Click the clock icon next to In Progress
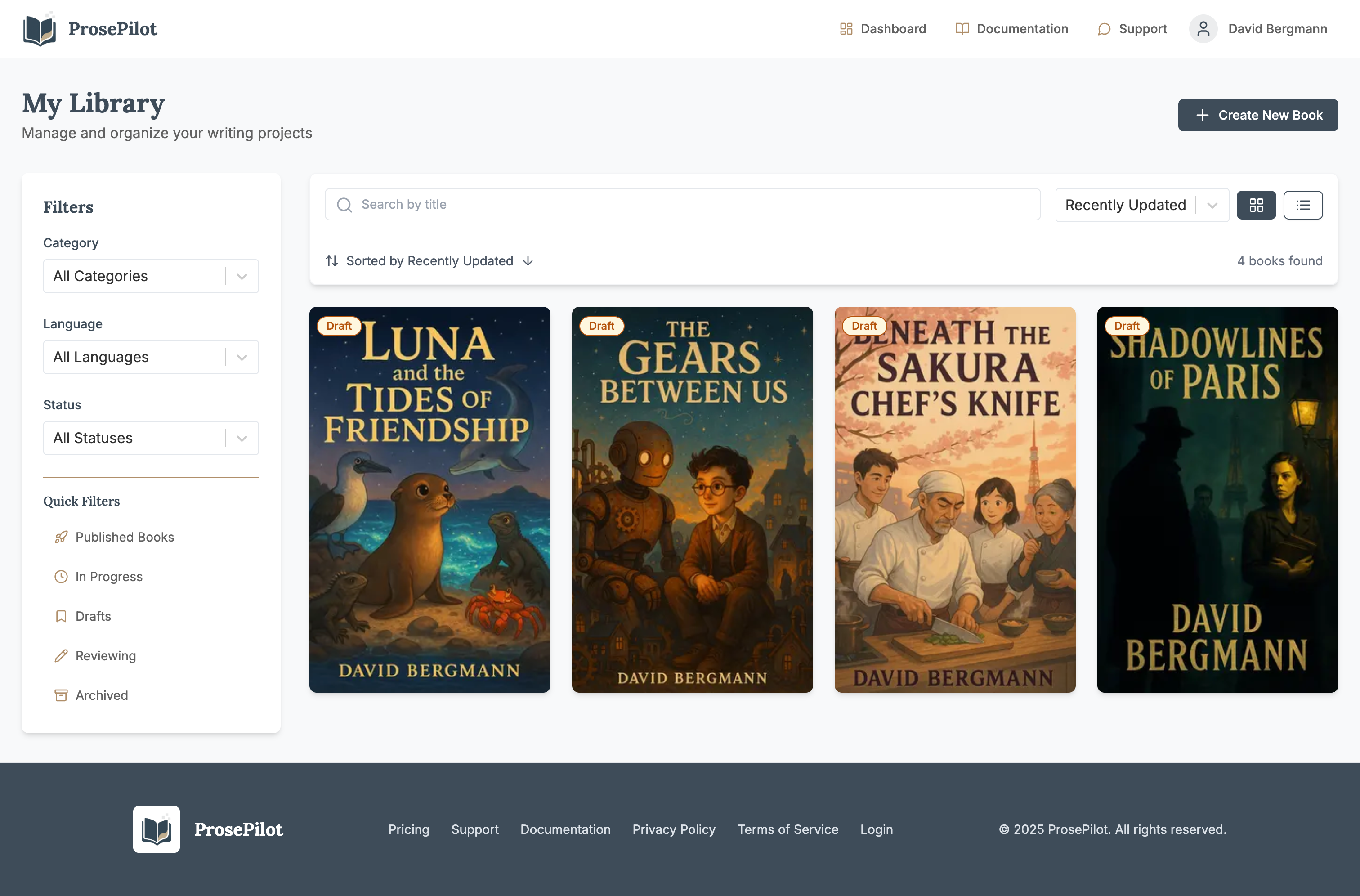 point(61,577)
